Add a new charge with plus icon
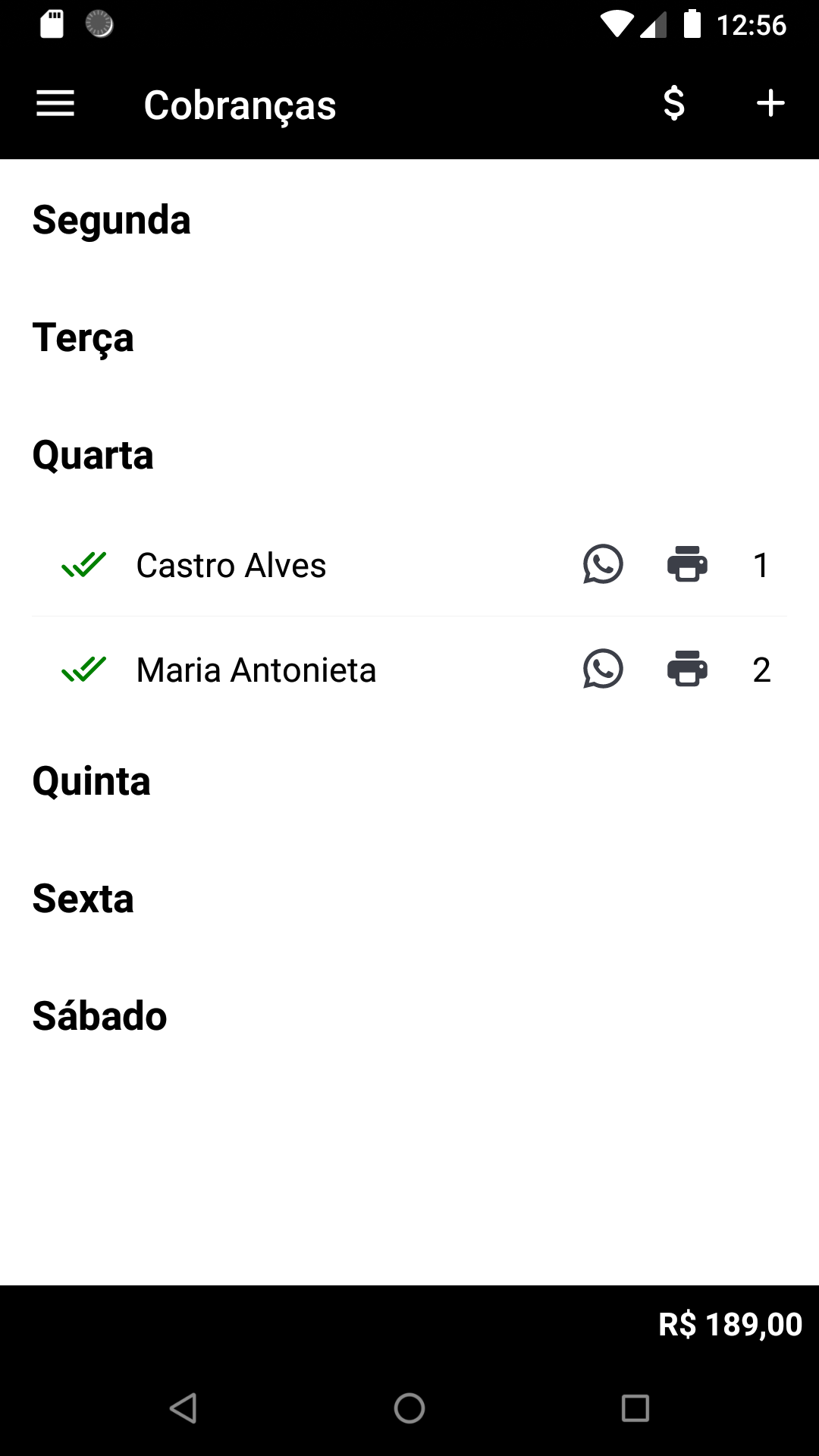The image size is (819, 1456). [x=770, y=103]
